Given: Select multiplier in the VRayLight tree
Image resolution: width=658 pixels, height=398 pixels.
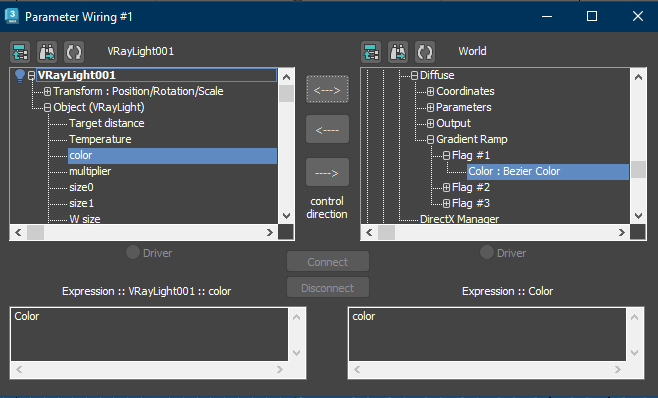Looking at the screenshot, I should click(90, 171).
